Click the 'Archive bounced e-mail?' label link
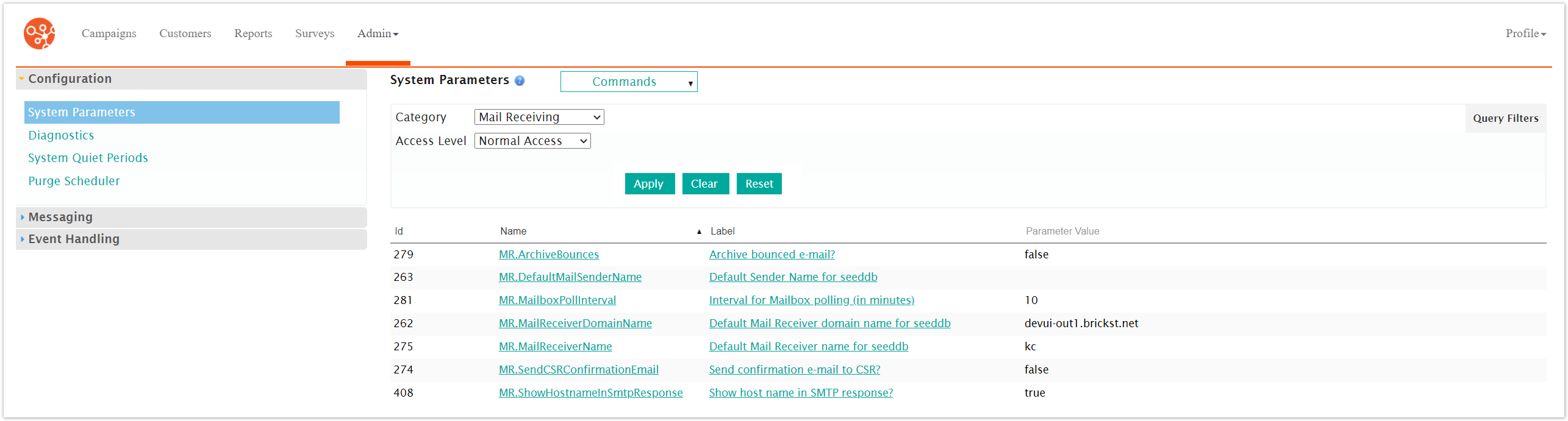Image resolution: width=1568 pixels, height=421 pixels. [772, 255]
